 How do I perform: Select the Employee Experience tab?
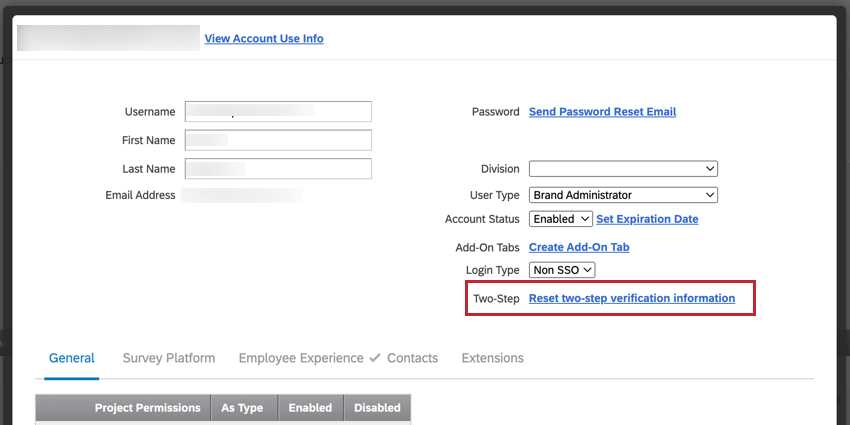coord(301,358)
